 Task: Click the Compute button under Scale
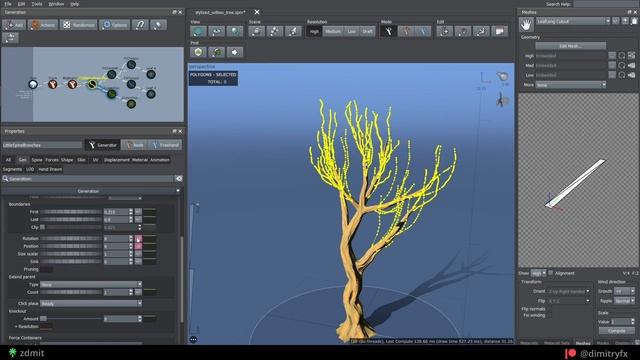click(617, 331)
